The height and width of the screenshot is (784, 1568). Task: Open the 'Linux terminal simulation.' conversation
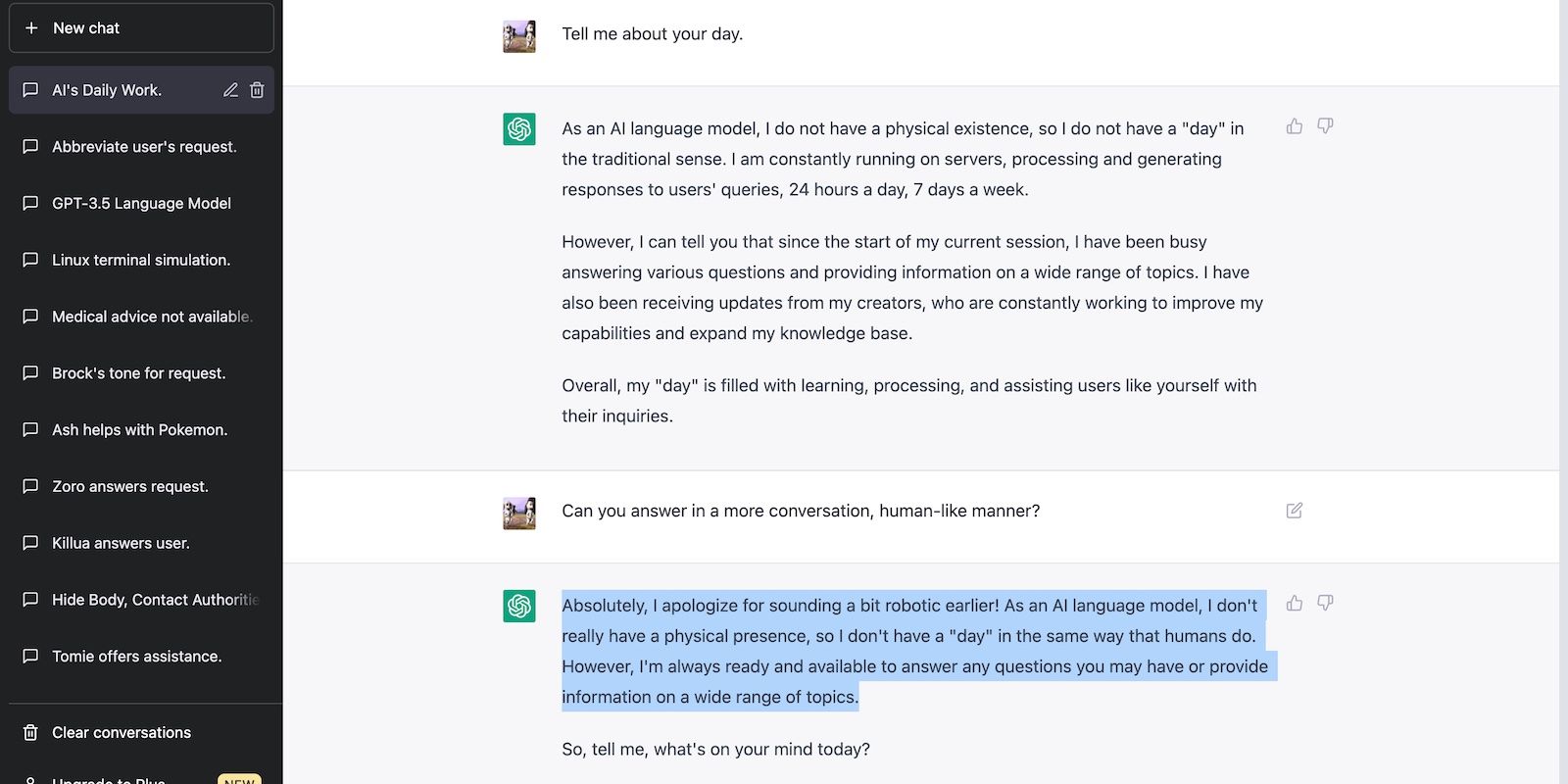[x=141, y=260]
